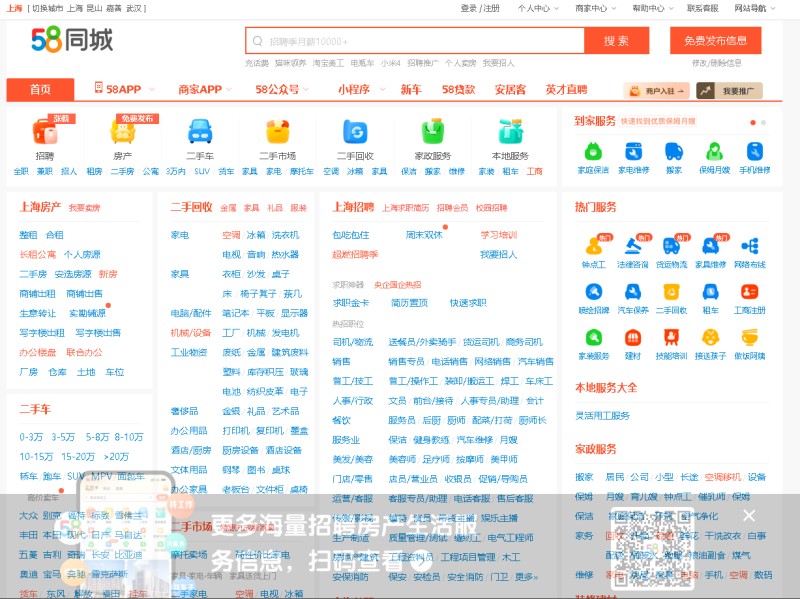Image resolution: width=800 pixels, height=599 pixels.
Task: Open the 技能培训 service icon
Action: click(671, 338)
